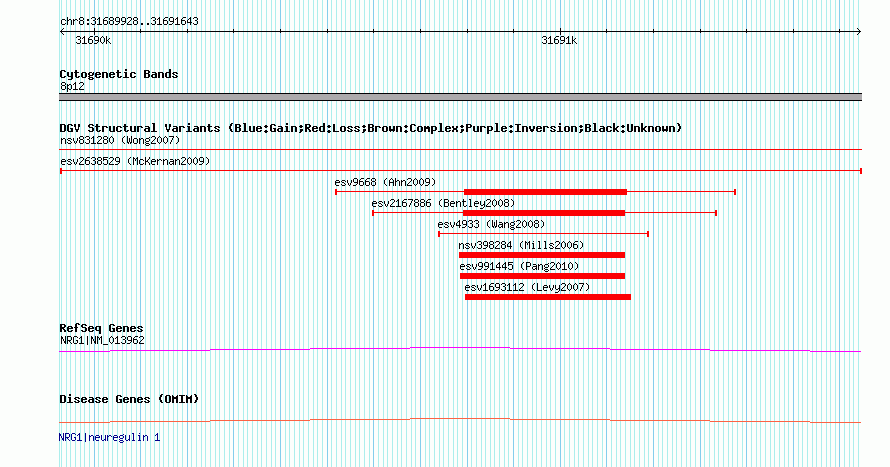Click the orange OMIM disease gene line
890x467 pixels.
coord(460,420)
